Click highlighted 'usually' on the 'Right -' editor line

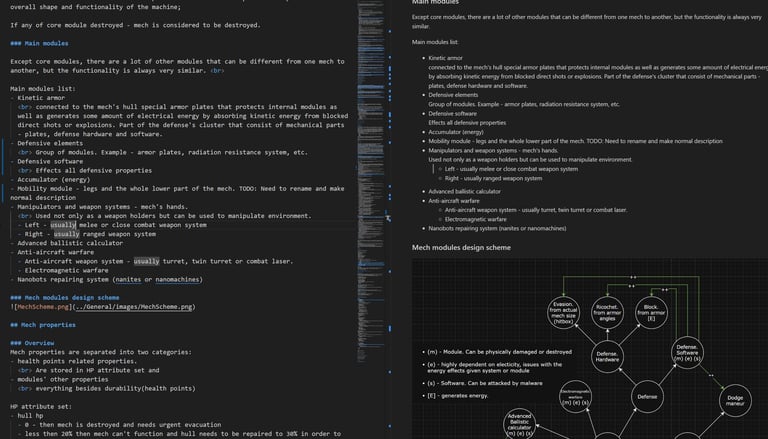pyautogui.click(x=67, y=234)
